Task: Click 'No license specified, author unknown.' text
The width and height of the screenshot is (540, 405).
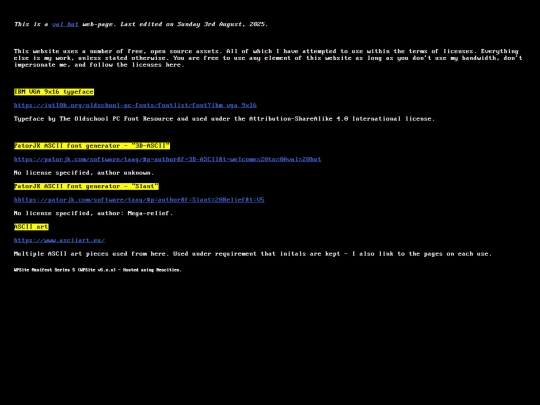Action: point(84,173)
